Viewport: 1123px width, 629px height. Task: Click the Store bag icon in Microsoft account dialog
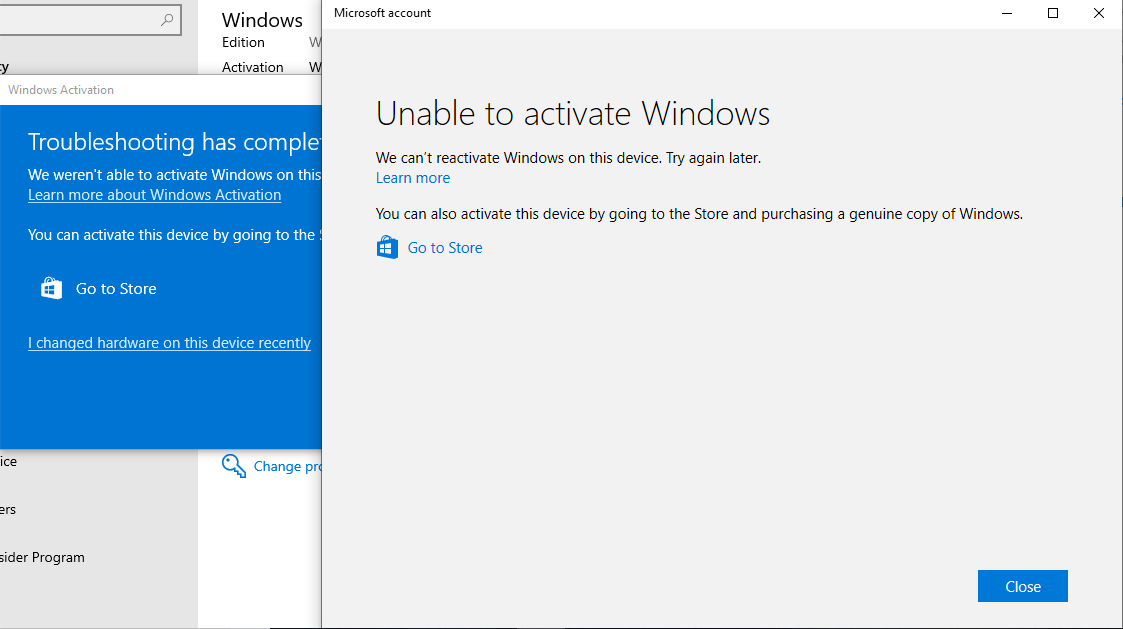click(x=387, y=247)
